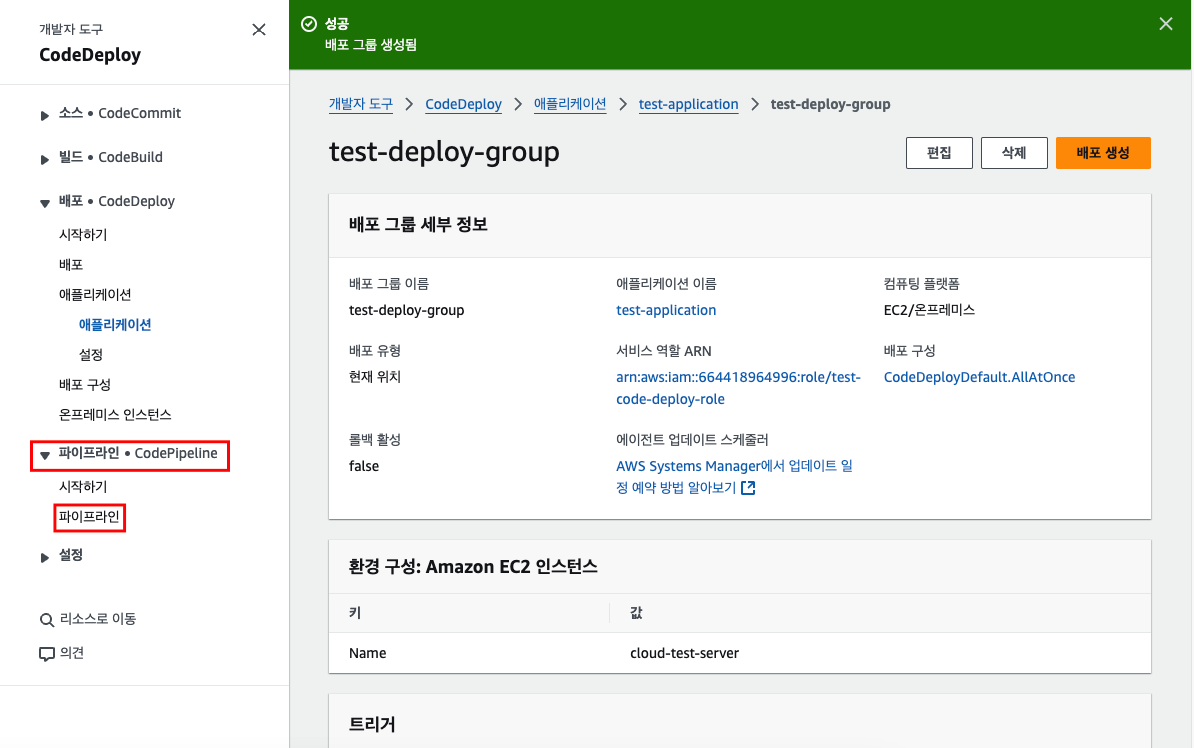
Task: Collapse the 배포 • CodeDeploy section
Action: tap(44, 203)
